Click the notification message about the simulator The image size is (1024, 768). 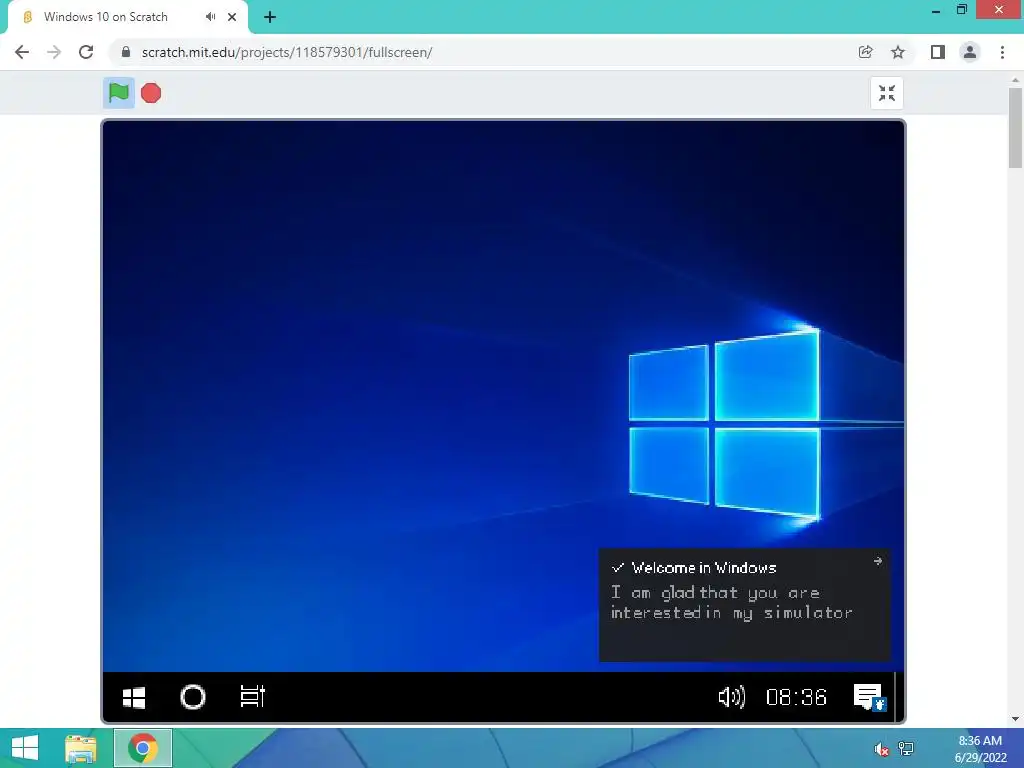[x=731, y=603]
